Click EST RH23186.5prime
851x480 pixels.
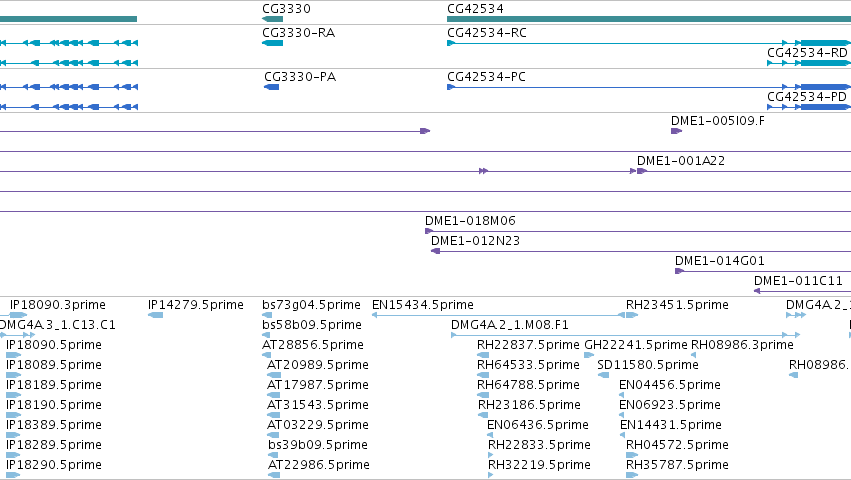[529, 405]
